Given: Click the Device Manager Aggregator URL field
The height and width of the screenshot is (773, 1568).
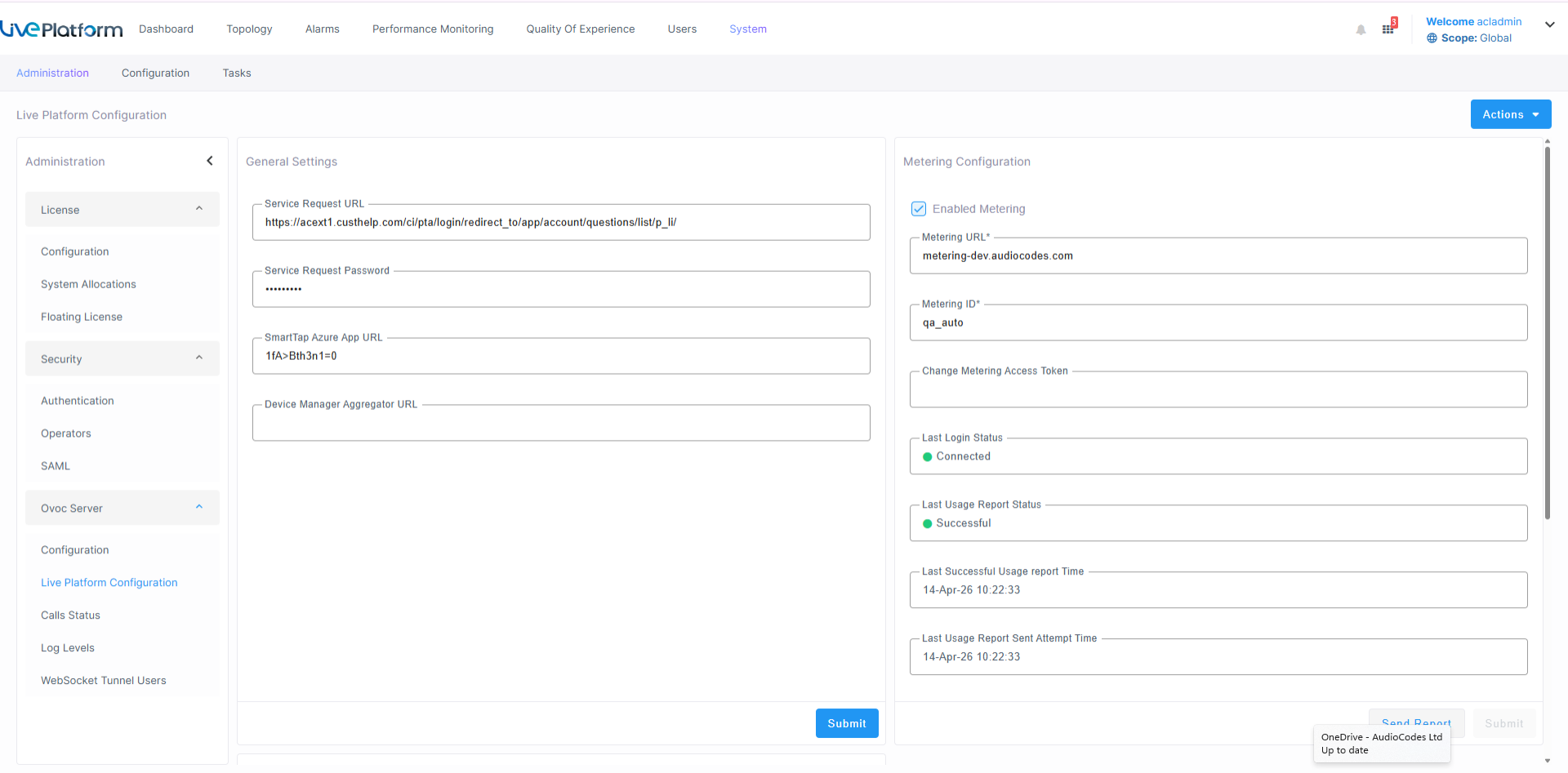Looking at the screenshot, I should pyautogui.click(x=561, y=424).
